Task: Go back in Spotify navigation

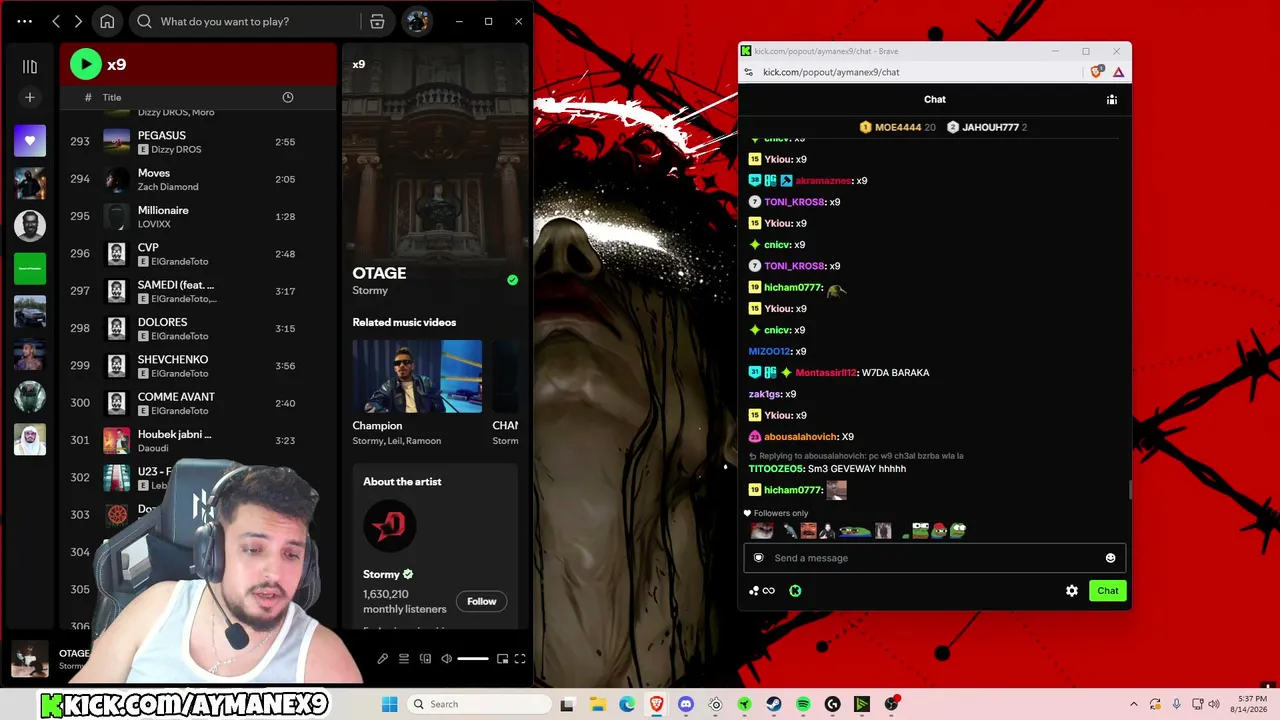Action: [56, 21]
